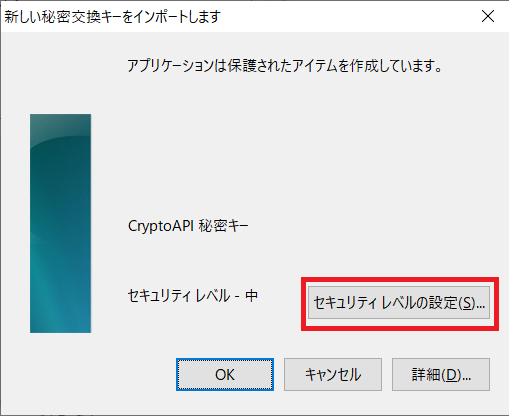Click the OK button
509x417 pixels.
click(x=225, y=375)
